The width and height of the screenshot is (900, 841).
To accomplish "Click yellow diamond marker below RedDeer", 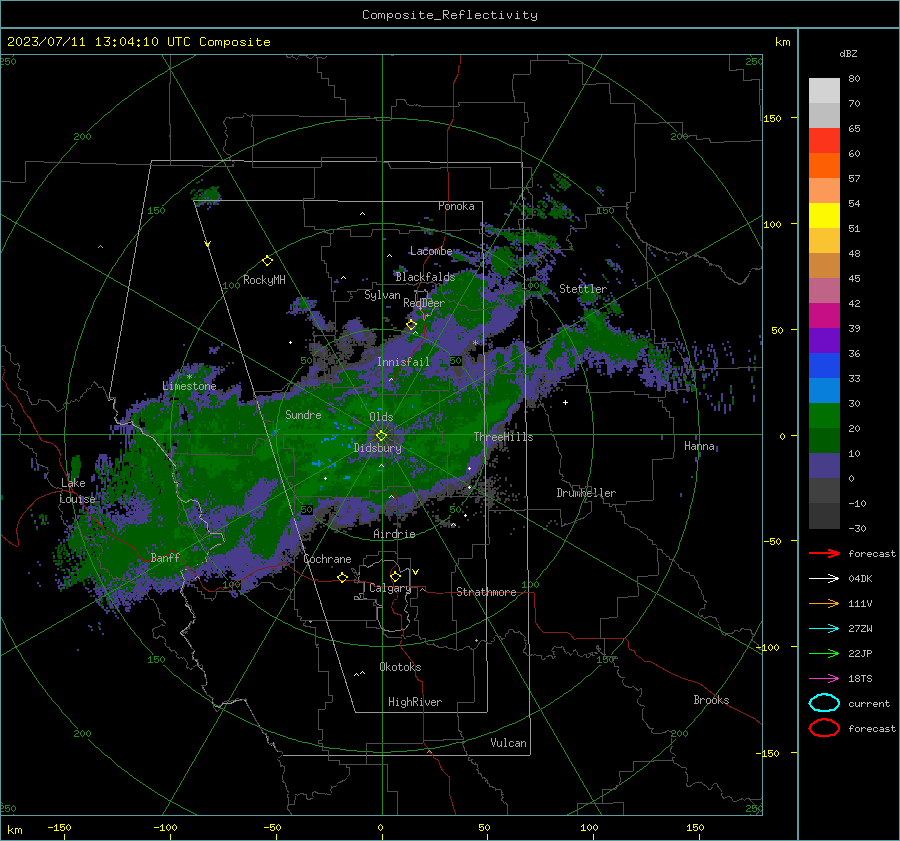I will 411,325.
